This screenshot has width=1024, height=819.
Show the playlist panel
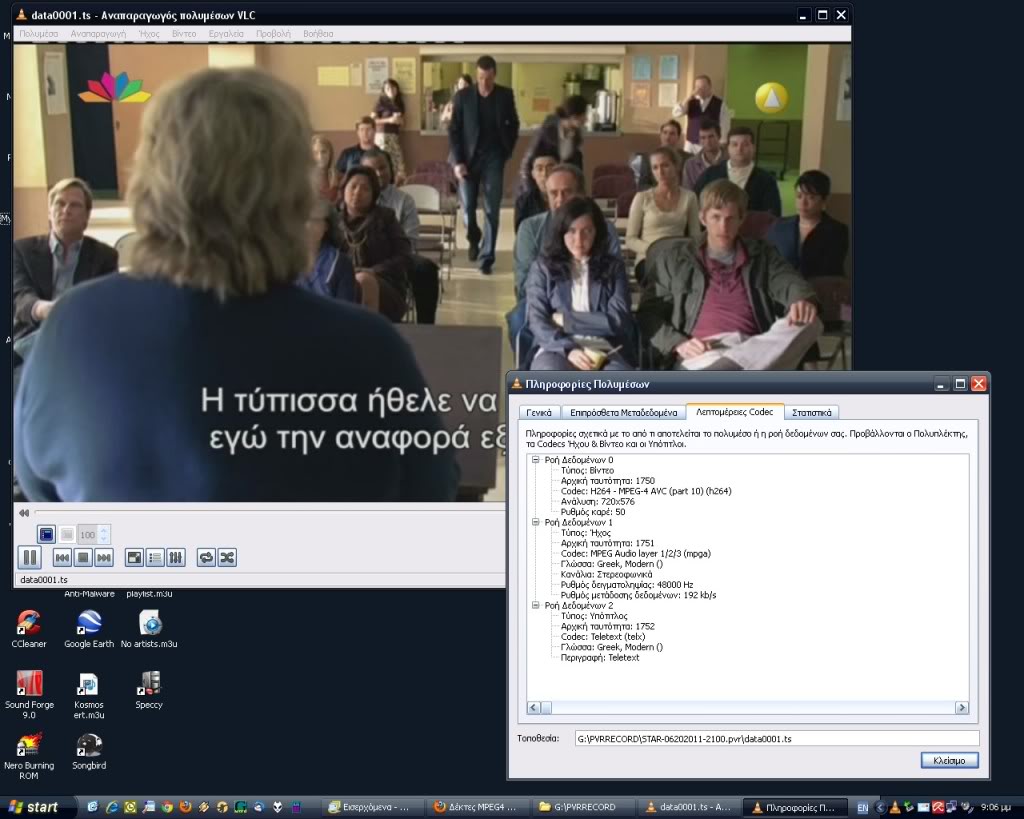tap(155, 557)
